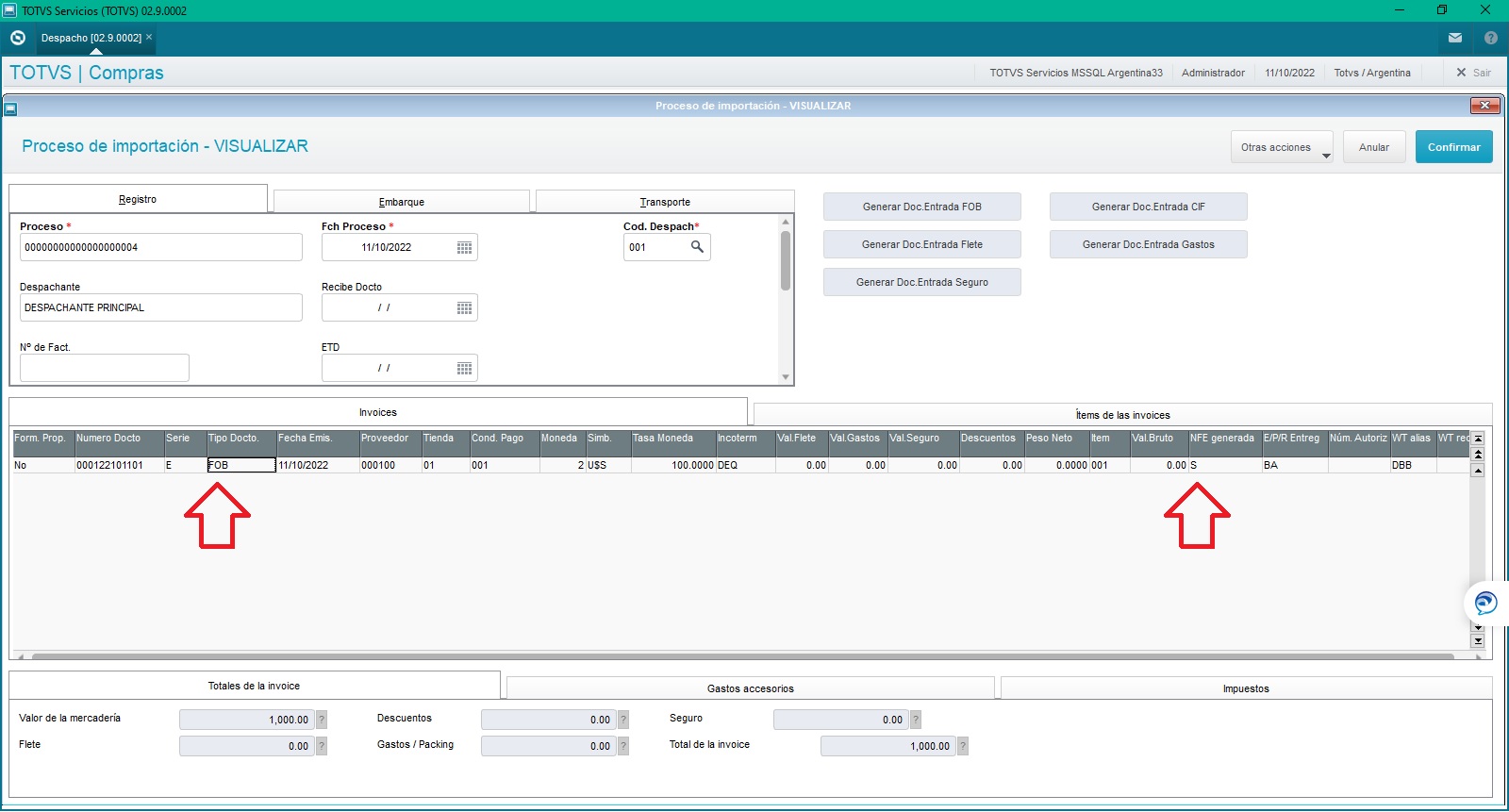Open calendar picker for ETD
Image resolution: width=1509 pixels, height=812 pixels.
pyautogui.click(x=464, y=368)
